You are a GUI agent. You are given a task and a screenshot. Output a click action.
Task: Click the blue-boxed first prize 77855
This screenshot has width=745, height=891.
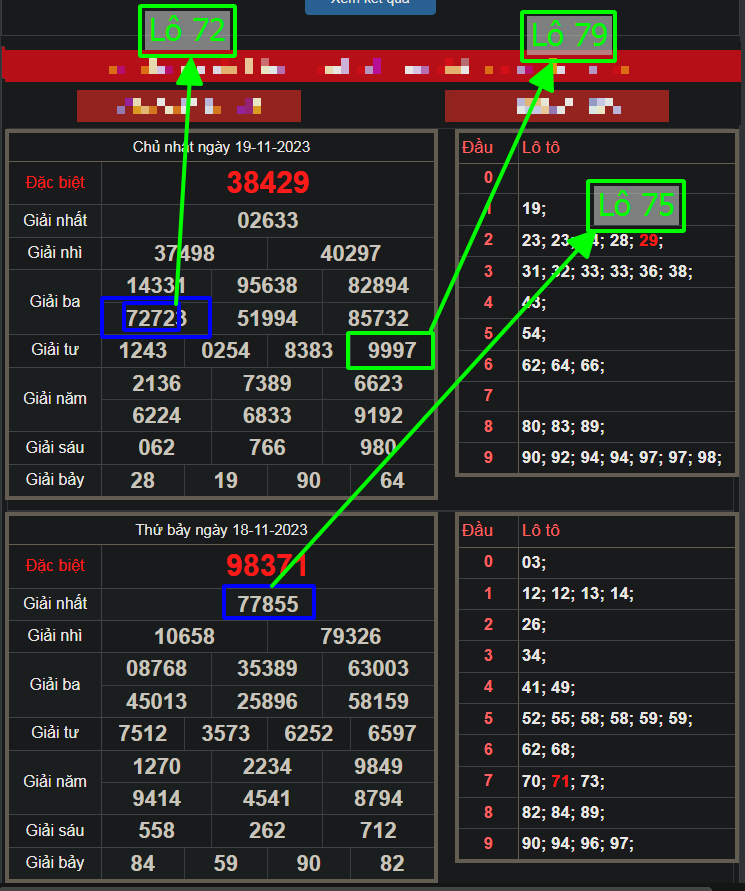coord(268,603)
